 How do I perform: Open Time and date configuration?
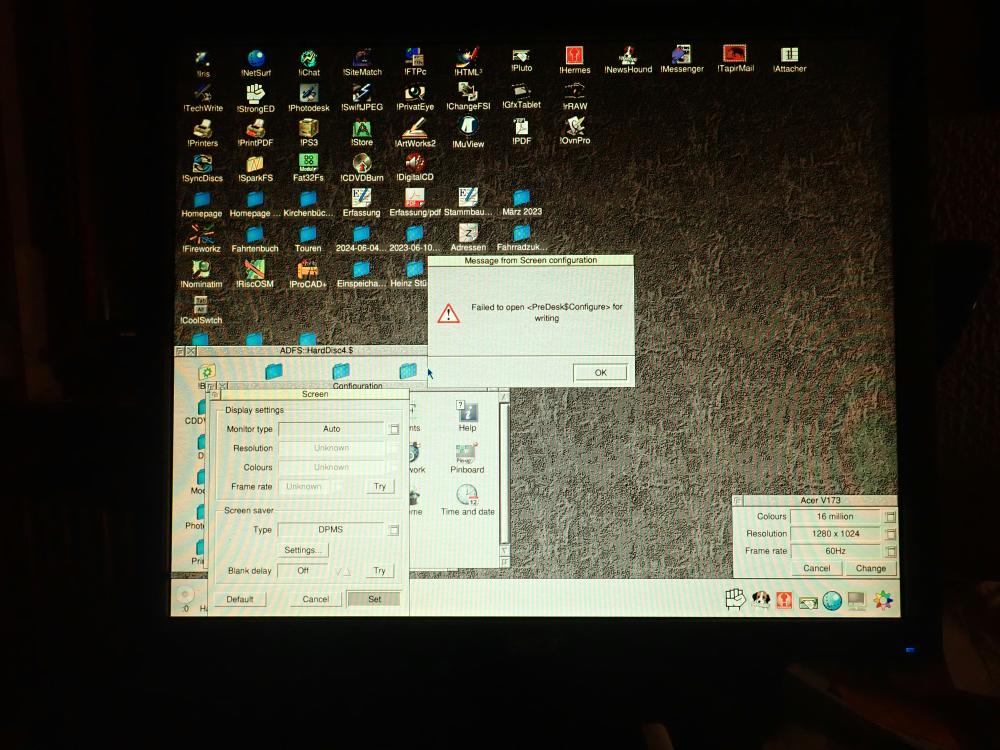pos(467,500)
